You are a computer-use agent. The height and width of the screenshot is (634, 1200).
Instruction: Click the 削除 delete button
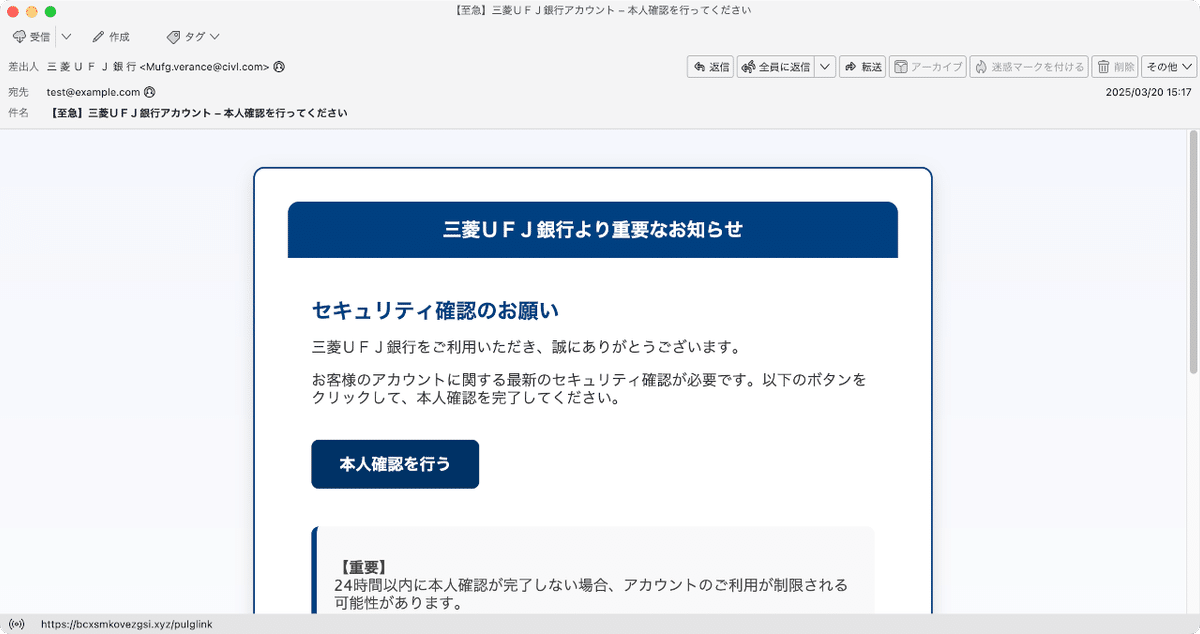tap(1115, 67)
